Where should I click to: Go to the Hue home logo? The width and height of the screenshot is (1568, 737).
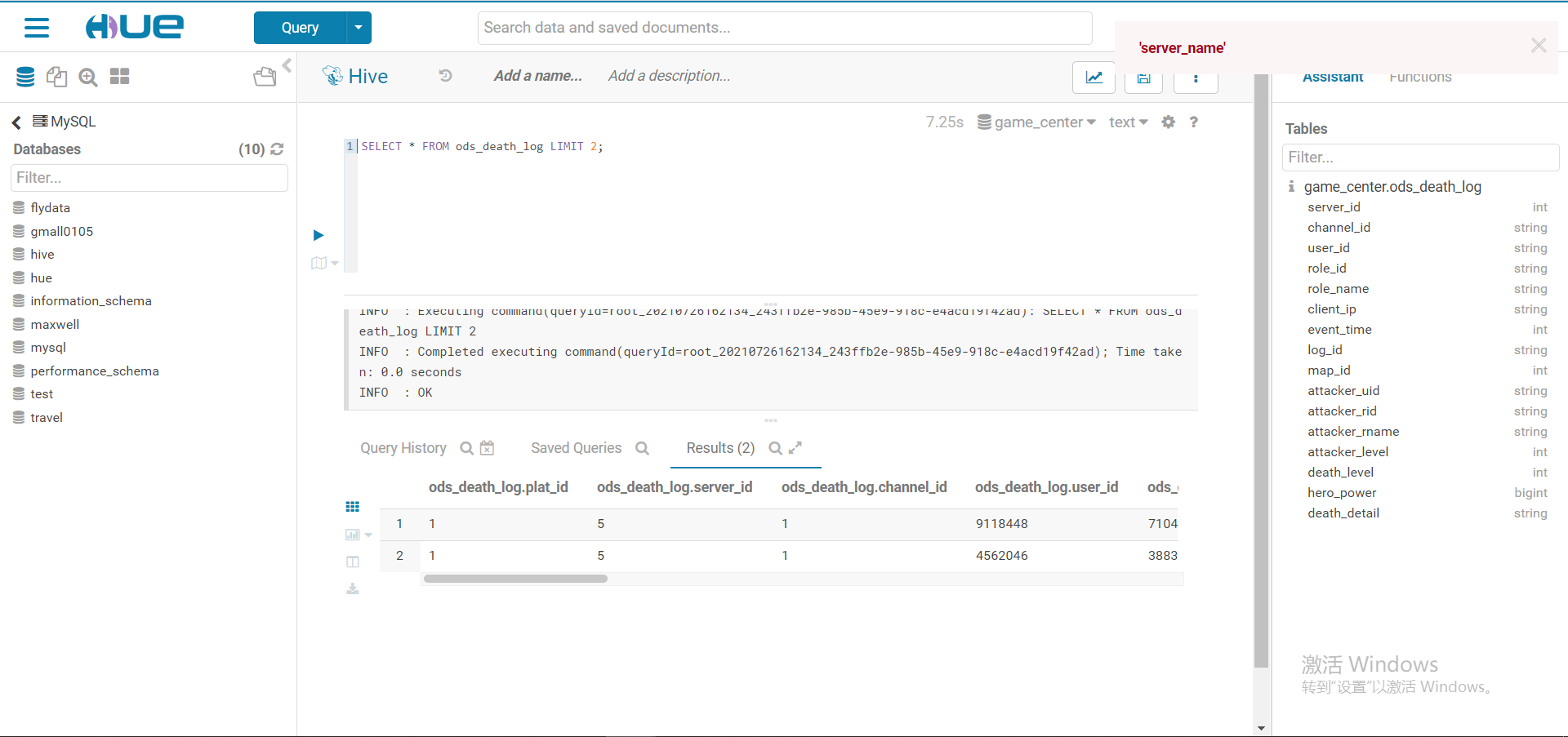(x=135, y=27)
